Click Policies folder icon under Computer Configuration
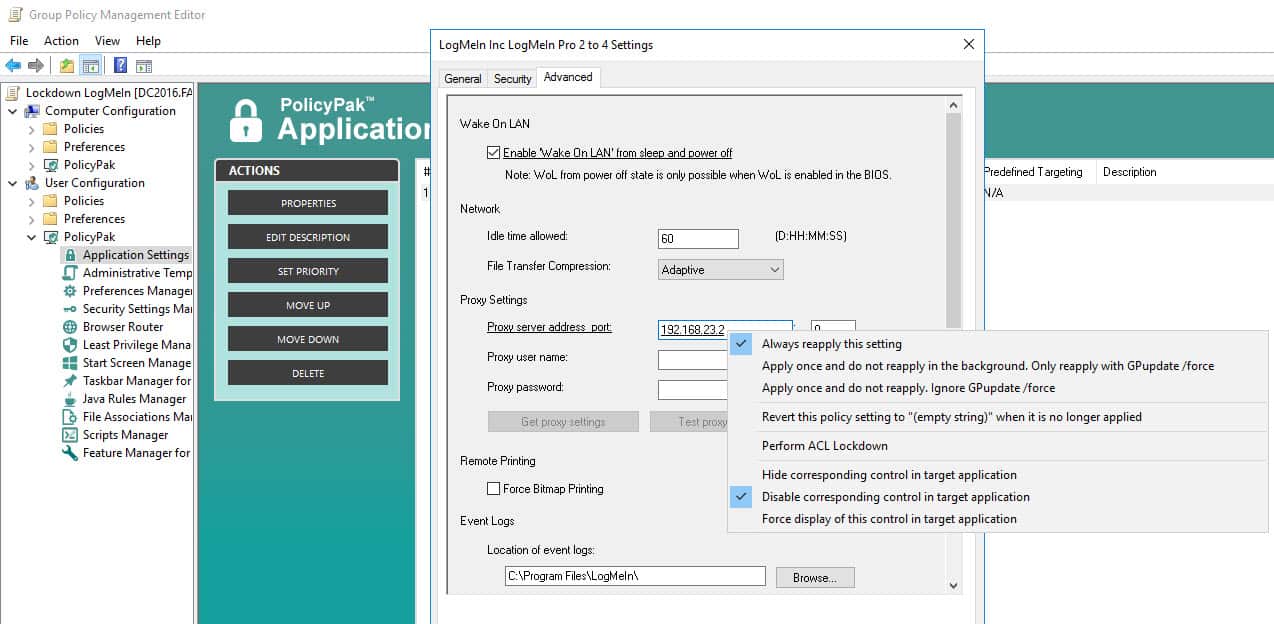Screen dimensions: 1274x624 click(51, 129)
